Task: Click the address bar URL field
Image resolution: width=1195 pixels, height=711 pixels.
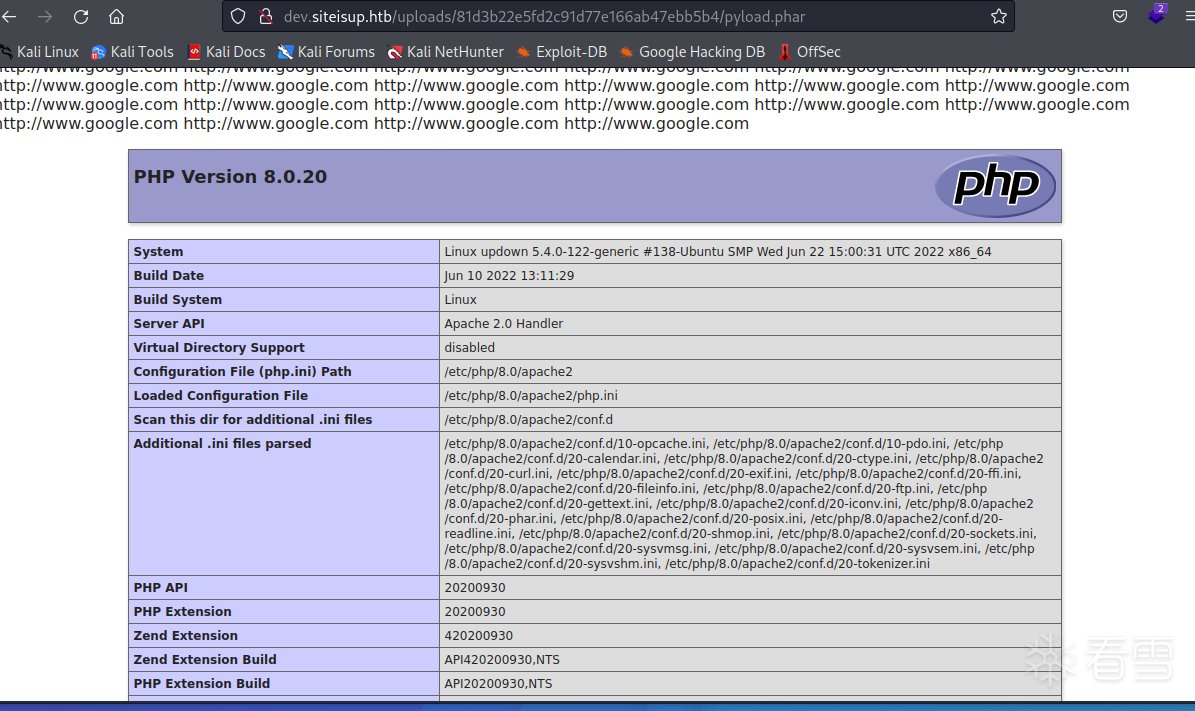Action: tap(617, 16)
